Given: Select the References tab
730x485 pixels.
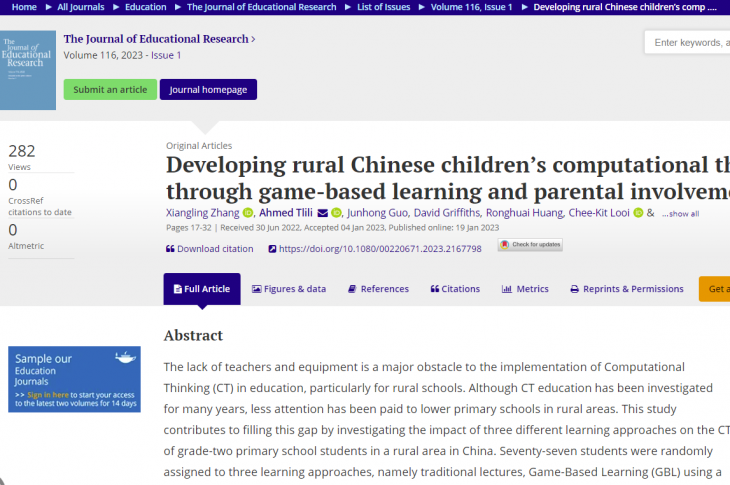Looking at the screenshot, I should tap(378, 289).
